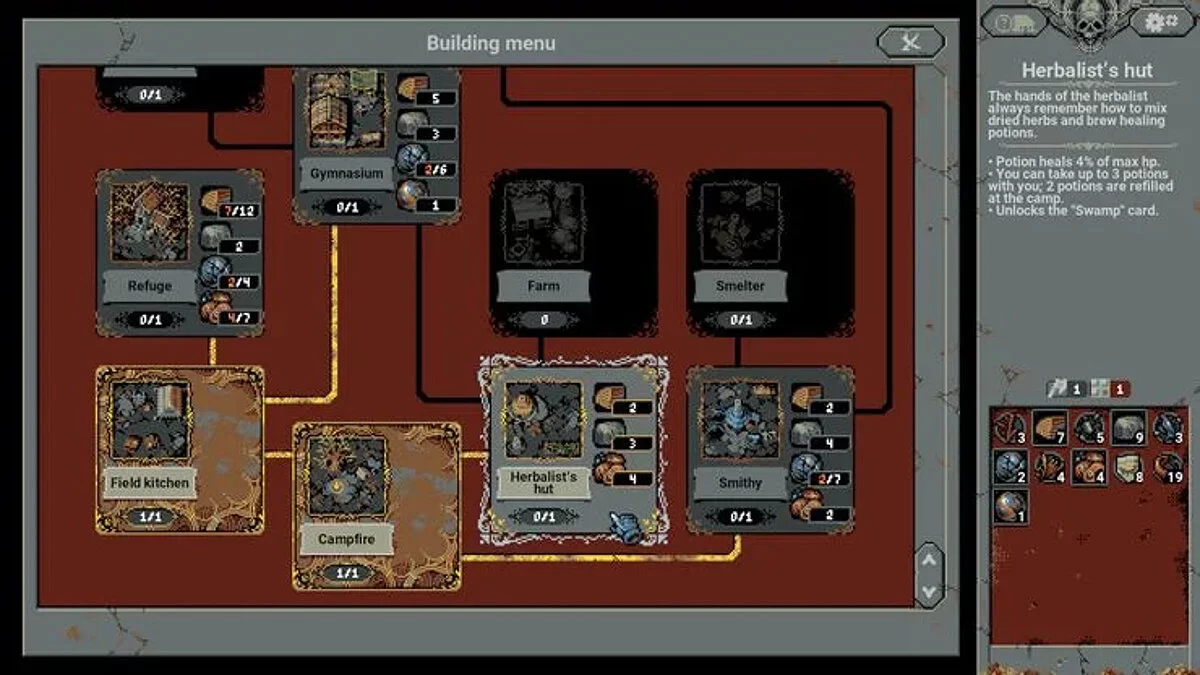Screen dimensions: 1200x675
Task: Click inventory resource with count 2
Action: [x=1011, y=466]
